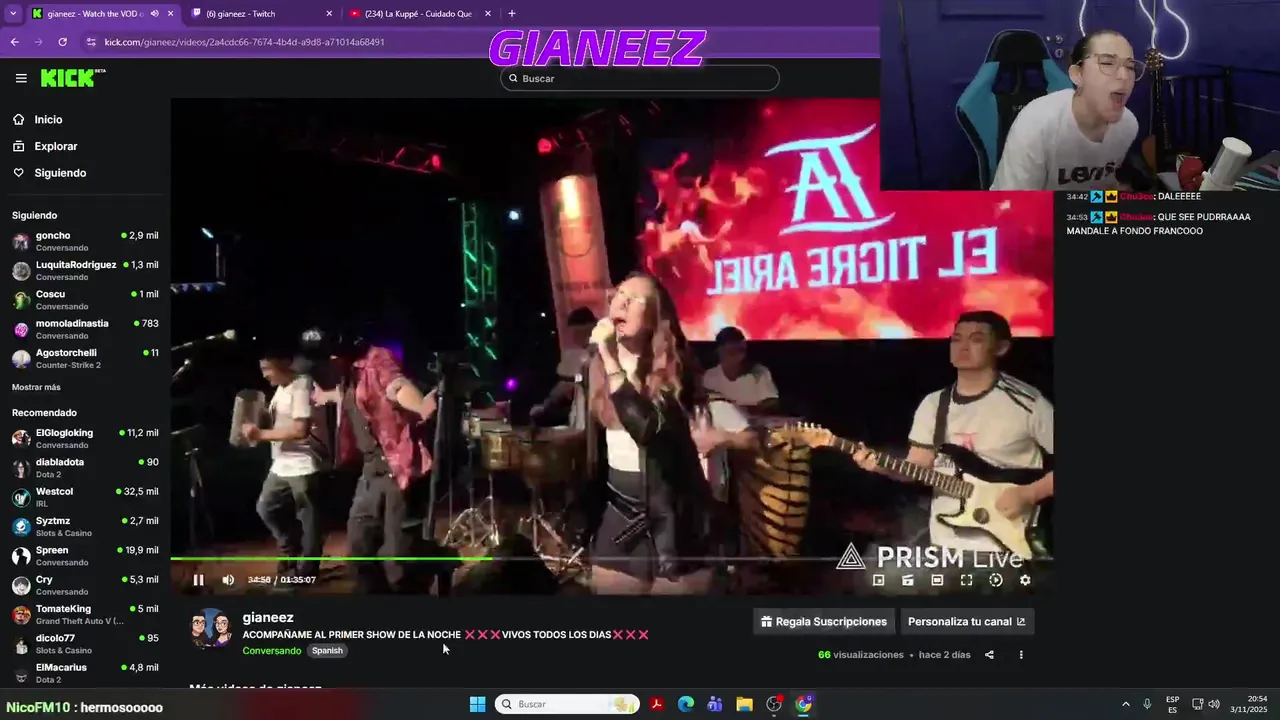1280x720 pixels.
Task: Open momoladinastia channel in sidebar
Action: click(x=85, y=329)
